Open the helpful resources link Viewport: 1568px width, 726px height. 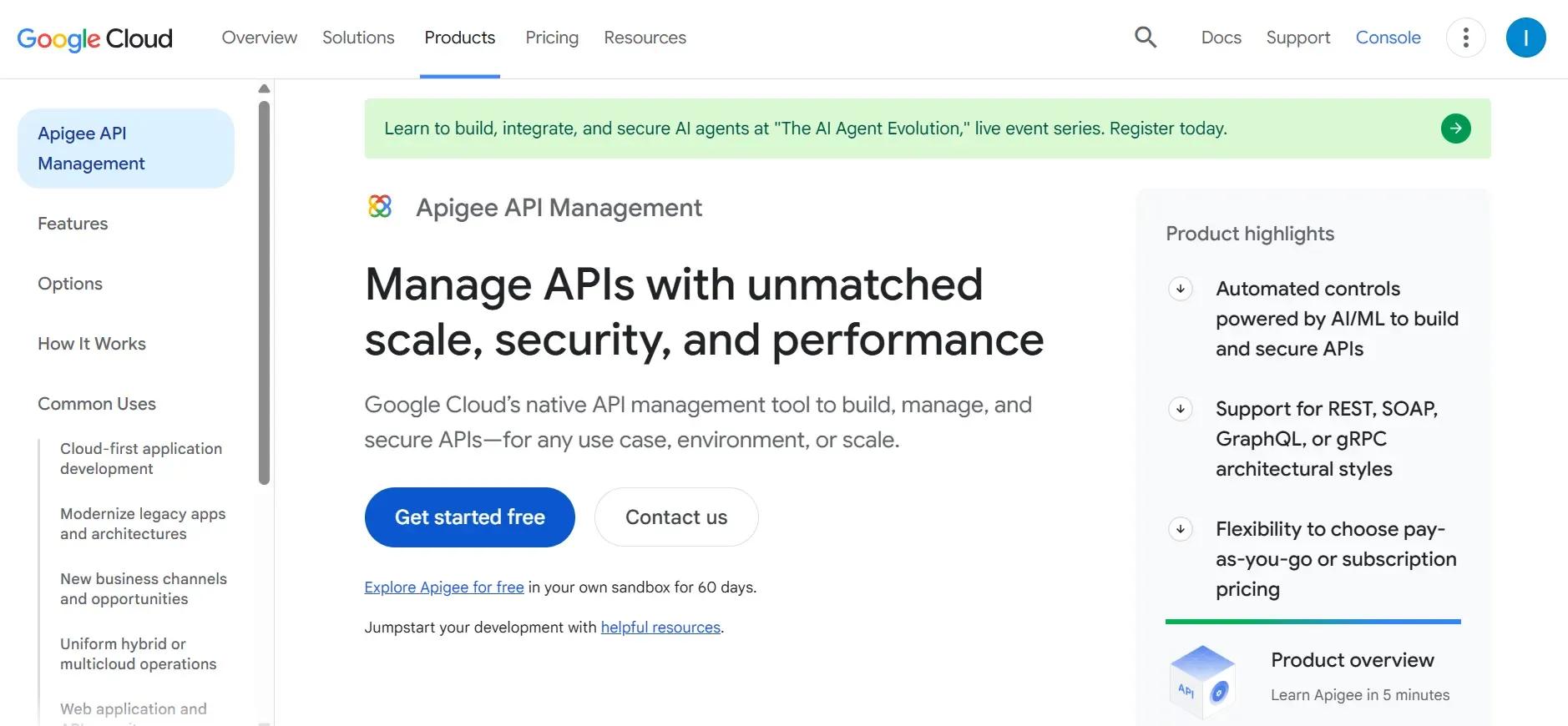point(660,628)
